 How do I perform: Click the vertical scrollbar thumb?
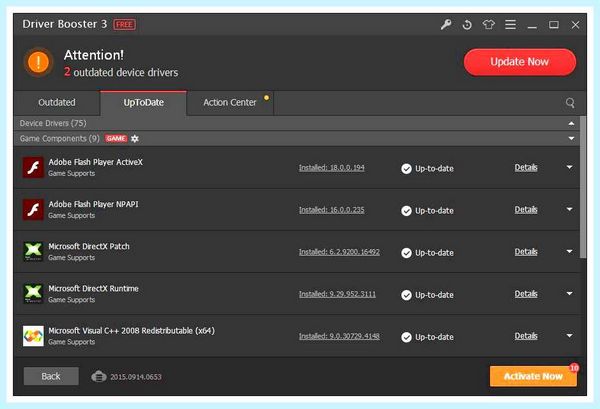[x=583, y=187]
